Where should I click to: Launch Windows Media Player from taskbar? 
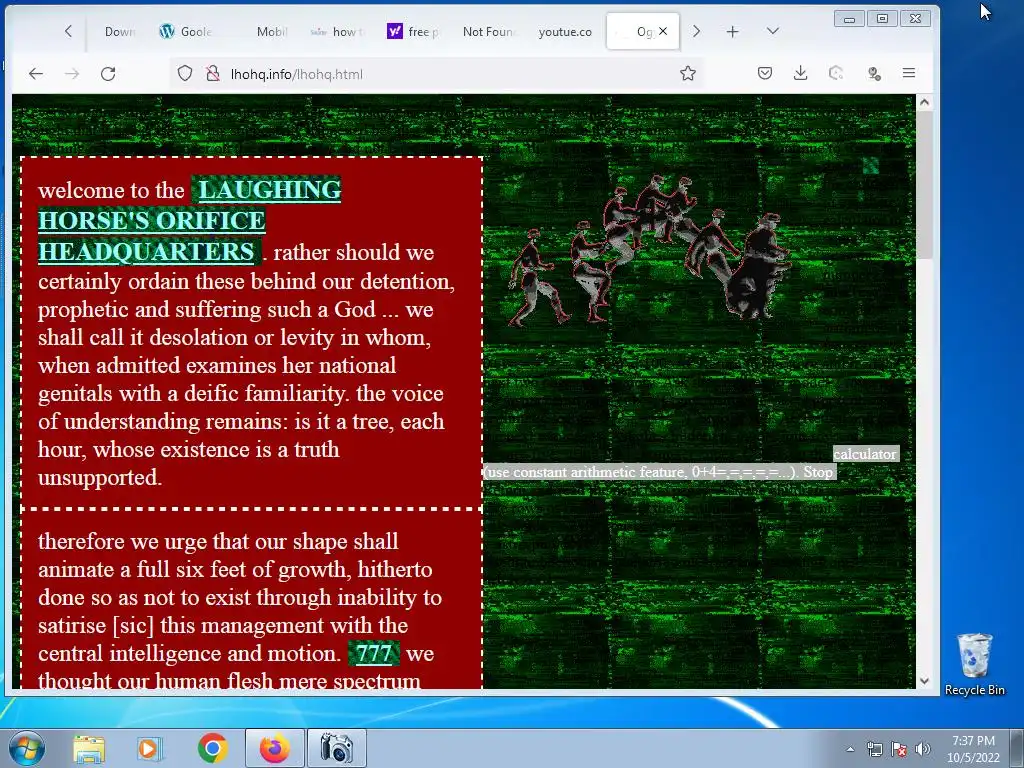149,748
